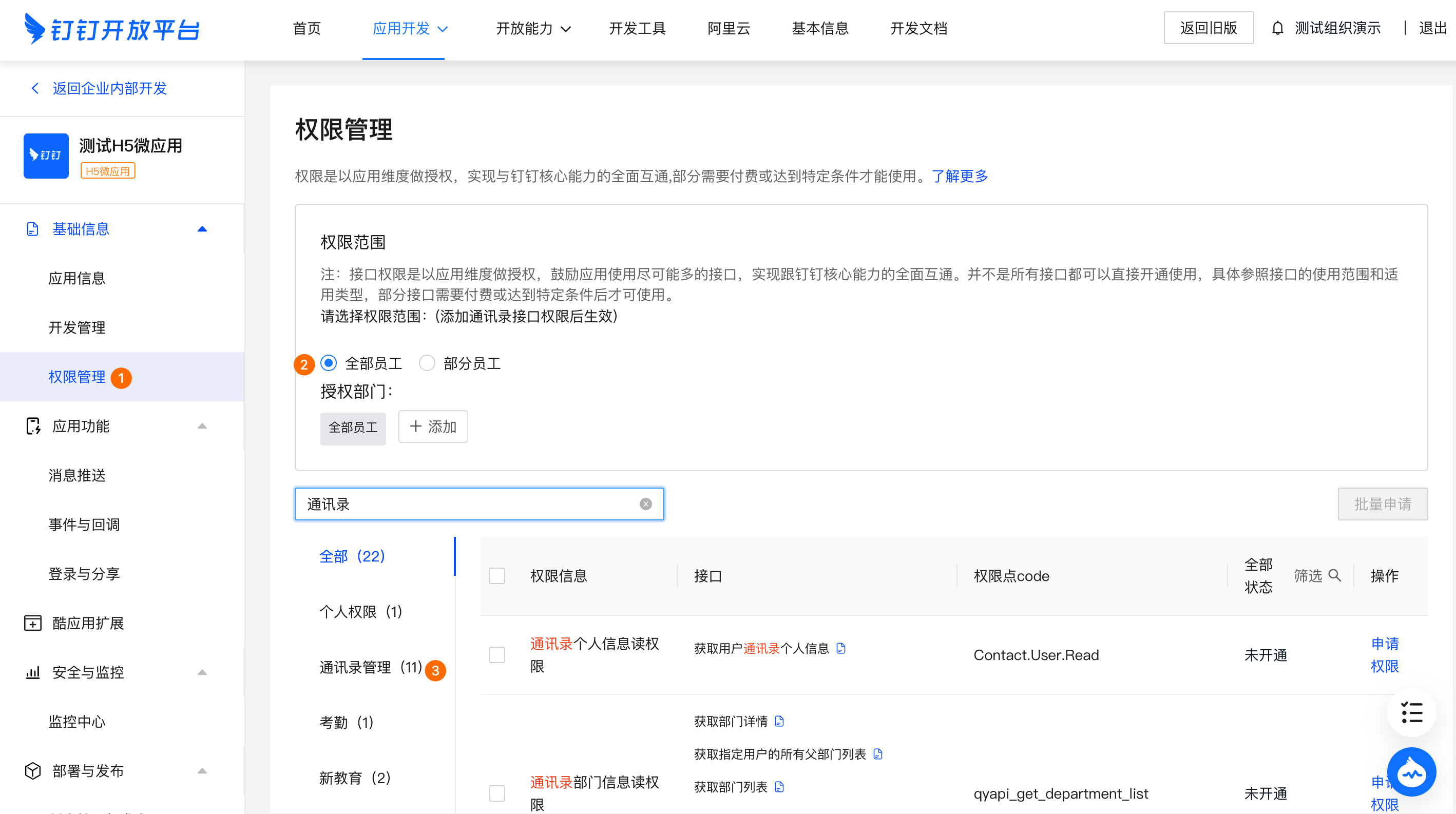Click the notification bell icon
Screen dimensions: 1456x814
pos(1277,28)
